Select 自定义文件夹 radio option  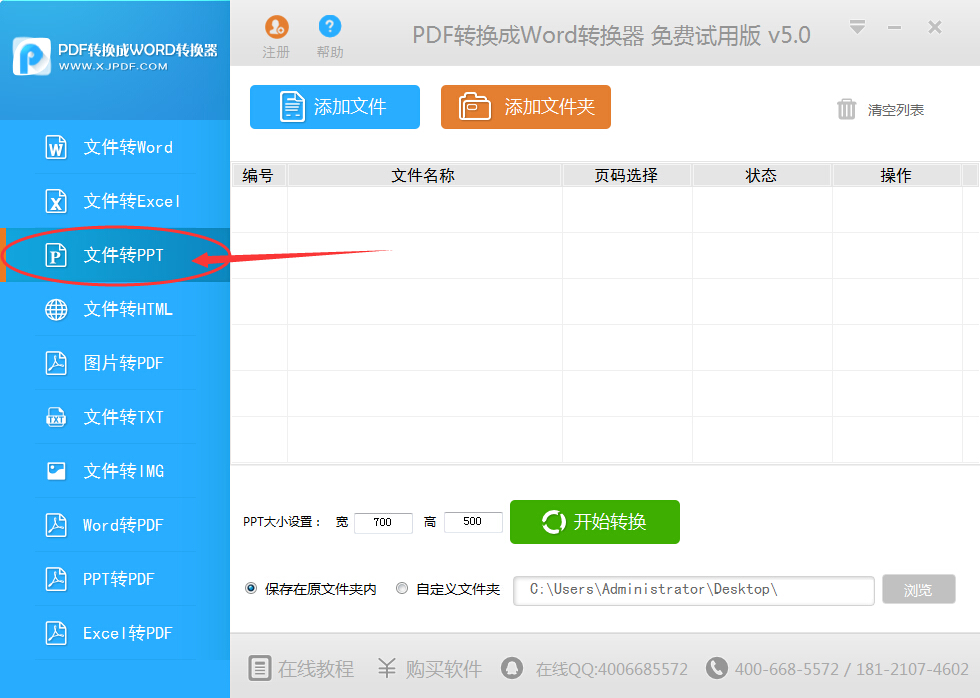tap(402, 589)
